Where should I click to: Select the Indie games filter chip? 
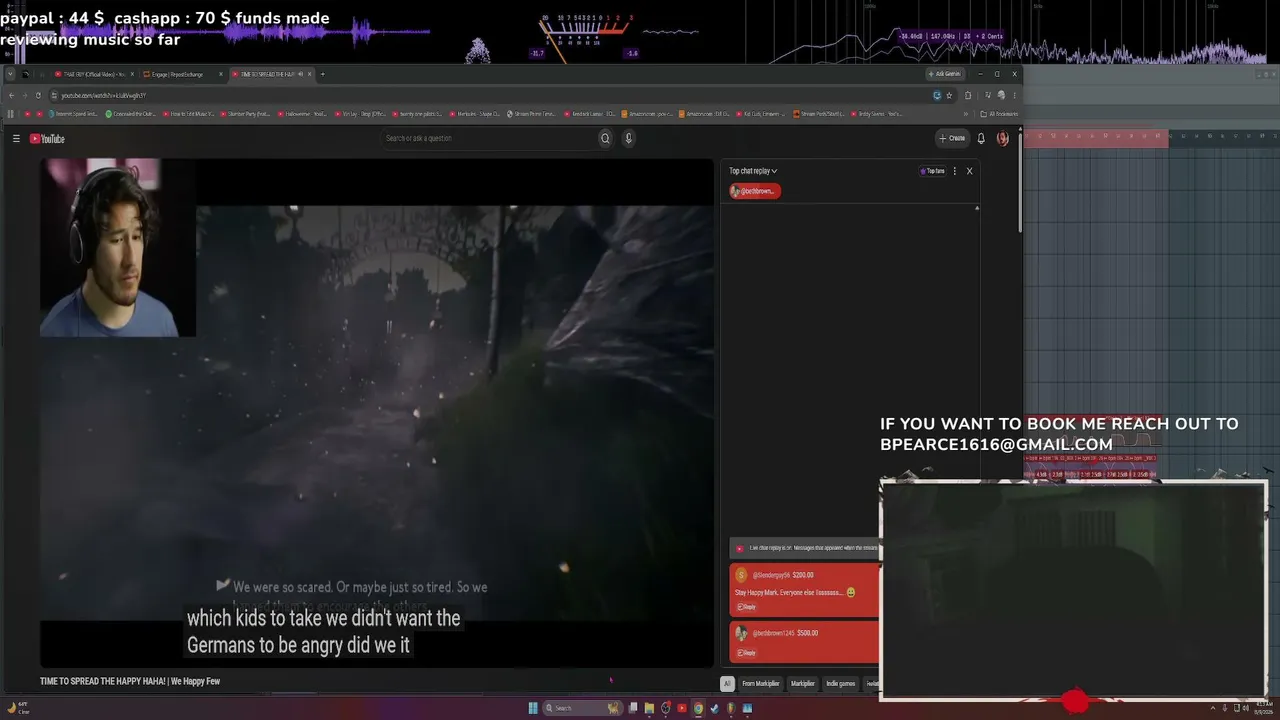[841, 684]
